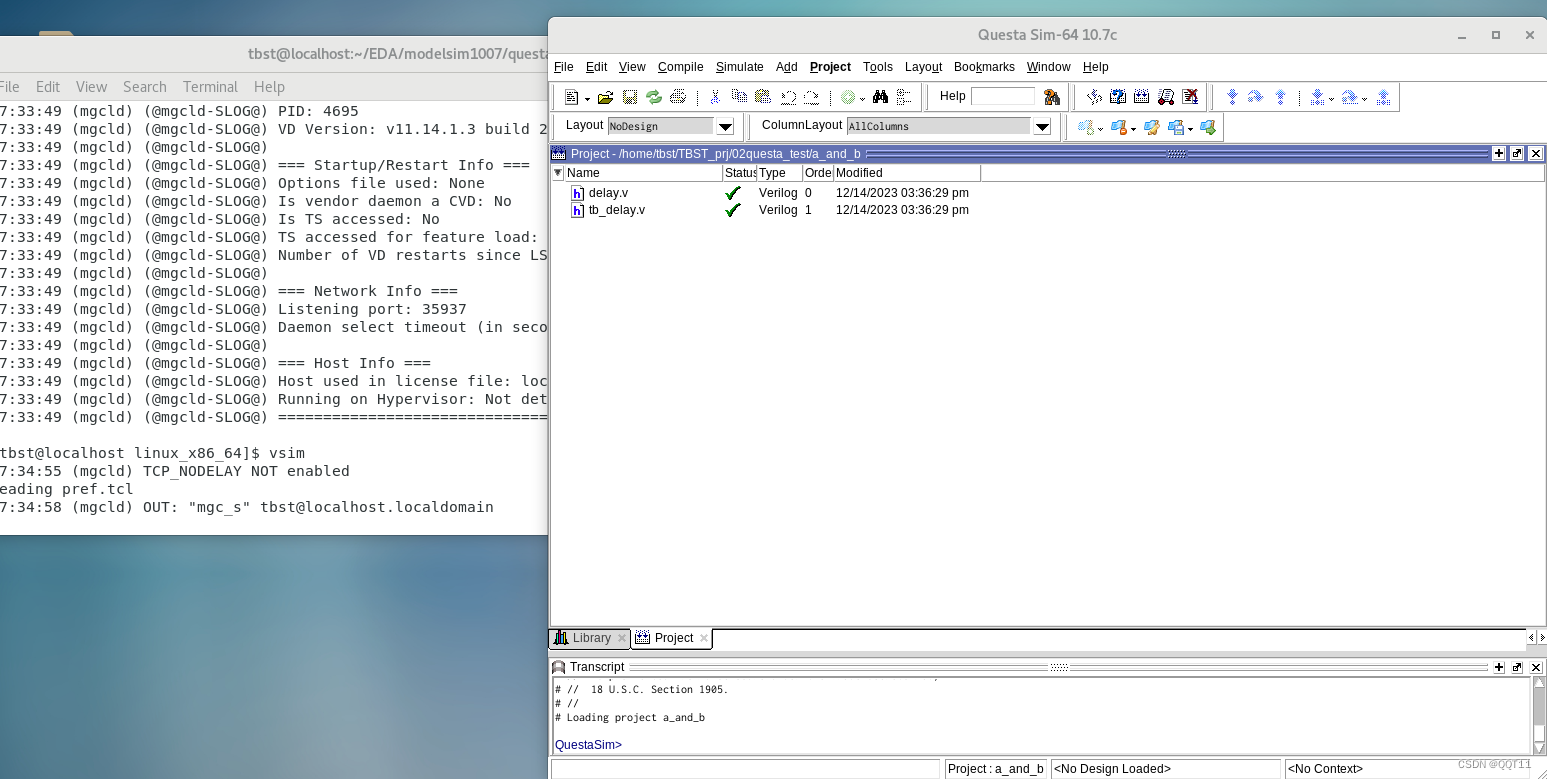
Task: Click the Print icon in toolbar
Action: (678, 97)
